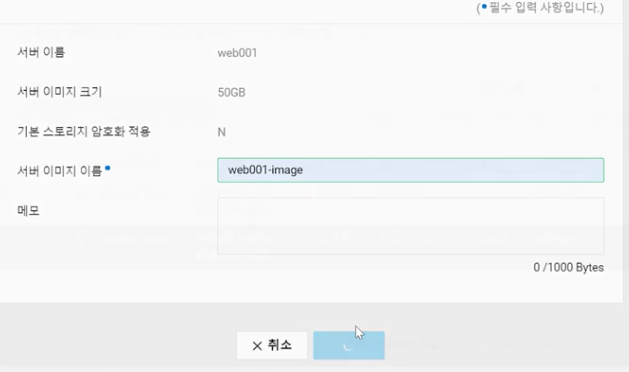The width and height of the screenshot is (629, 372).
Task: Select the web001 server name value
Action: (237, 53)
